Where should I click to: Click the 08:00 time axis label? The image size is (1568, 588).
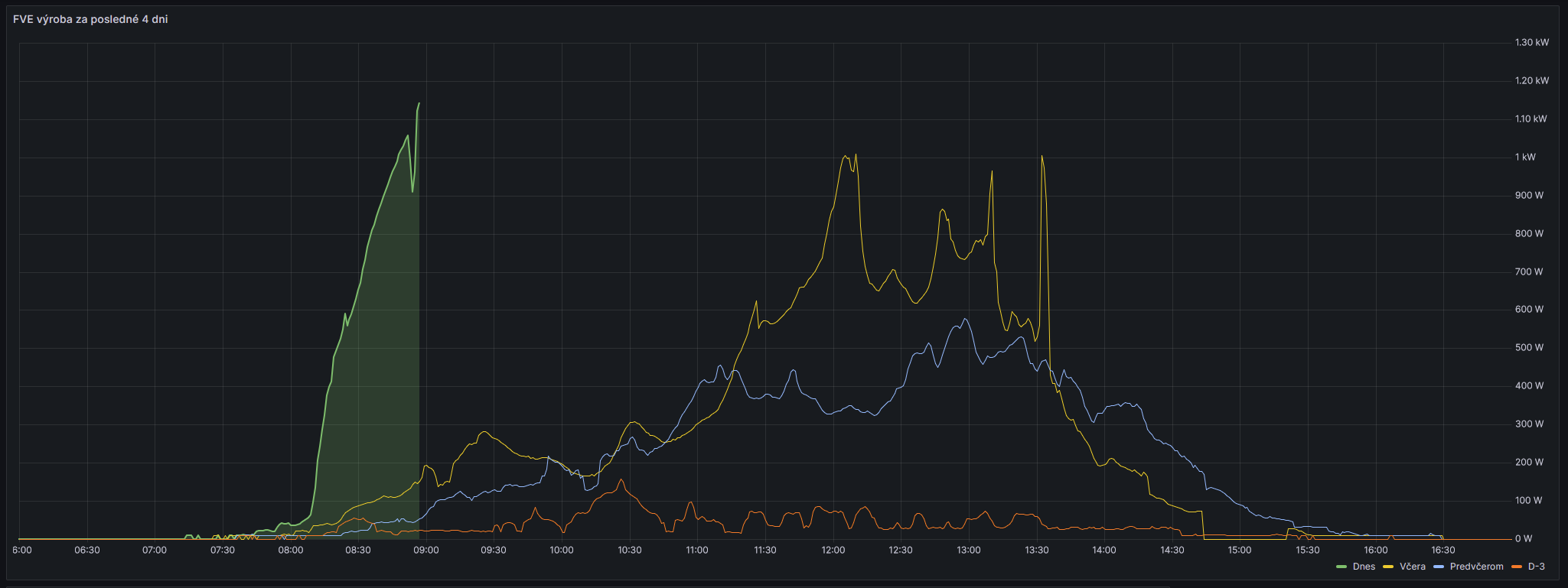(x=291, y=551)
